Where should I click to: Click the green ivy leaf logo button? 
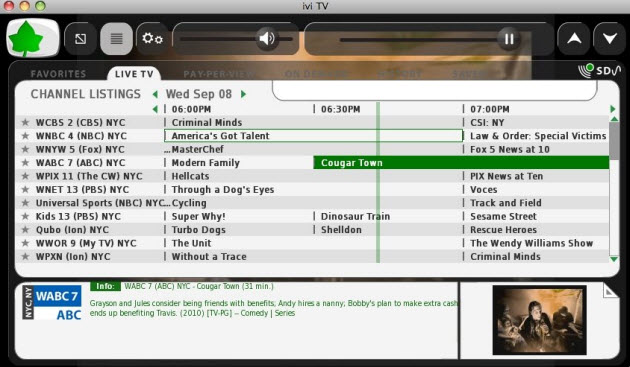pos(33,39)
